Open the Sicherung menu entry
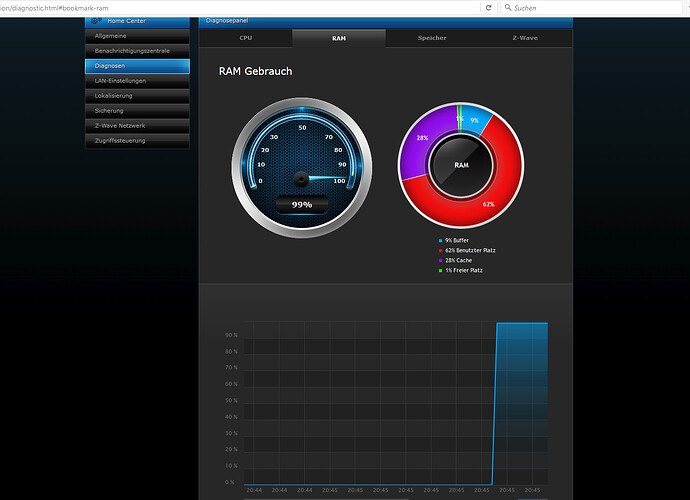Viewport: 690px width, 500px height. pos(137,110)
